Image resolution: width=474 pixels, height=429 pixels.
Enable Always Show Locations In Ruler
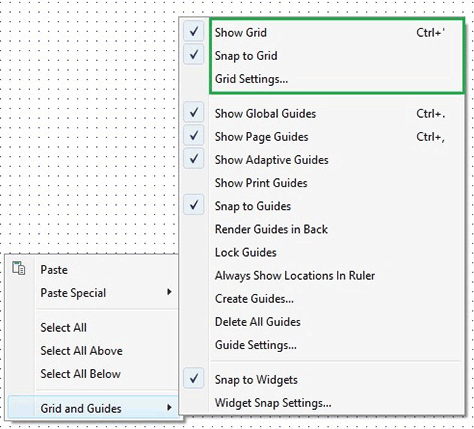coord(295,275)
